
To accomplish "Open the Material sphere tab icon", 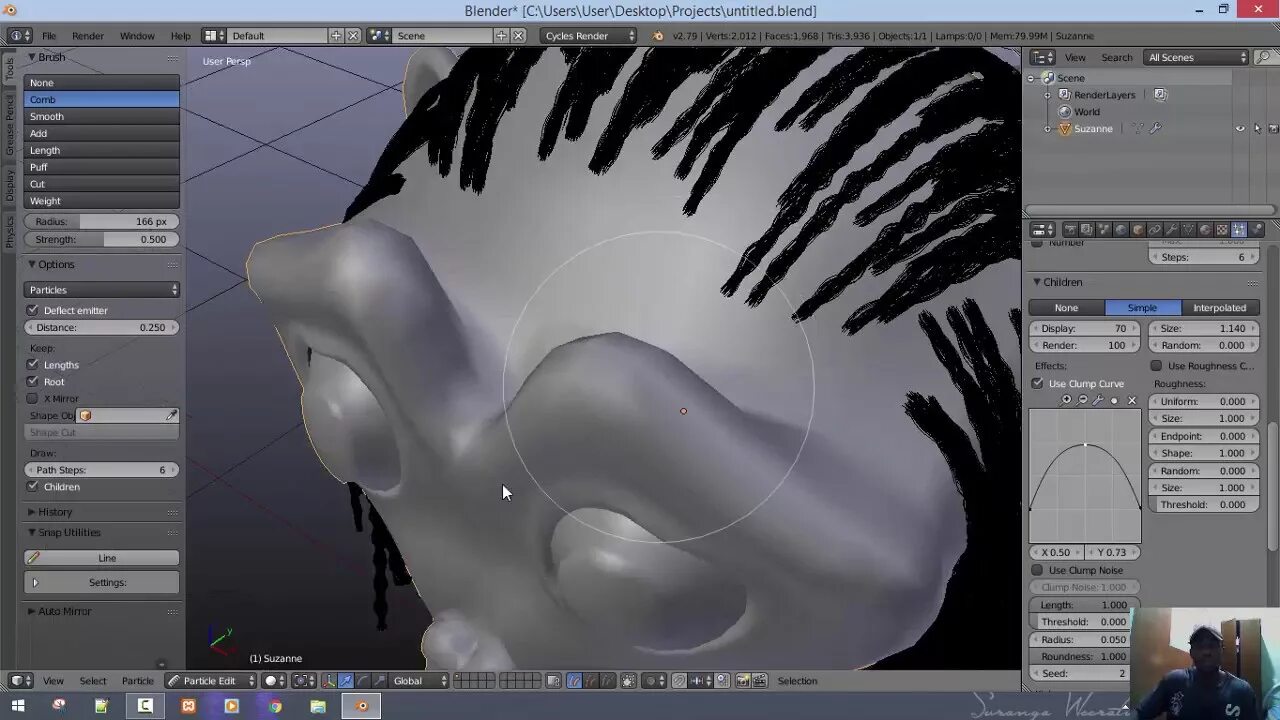I will click(1205, 230).
